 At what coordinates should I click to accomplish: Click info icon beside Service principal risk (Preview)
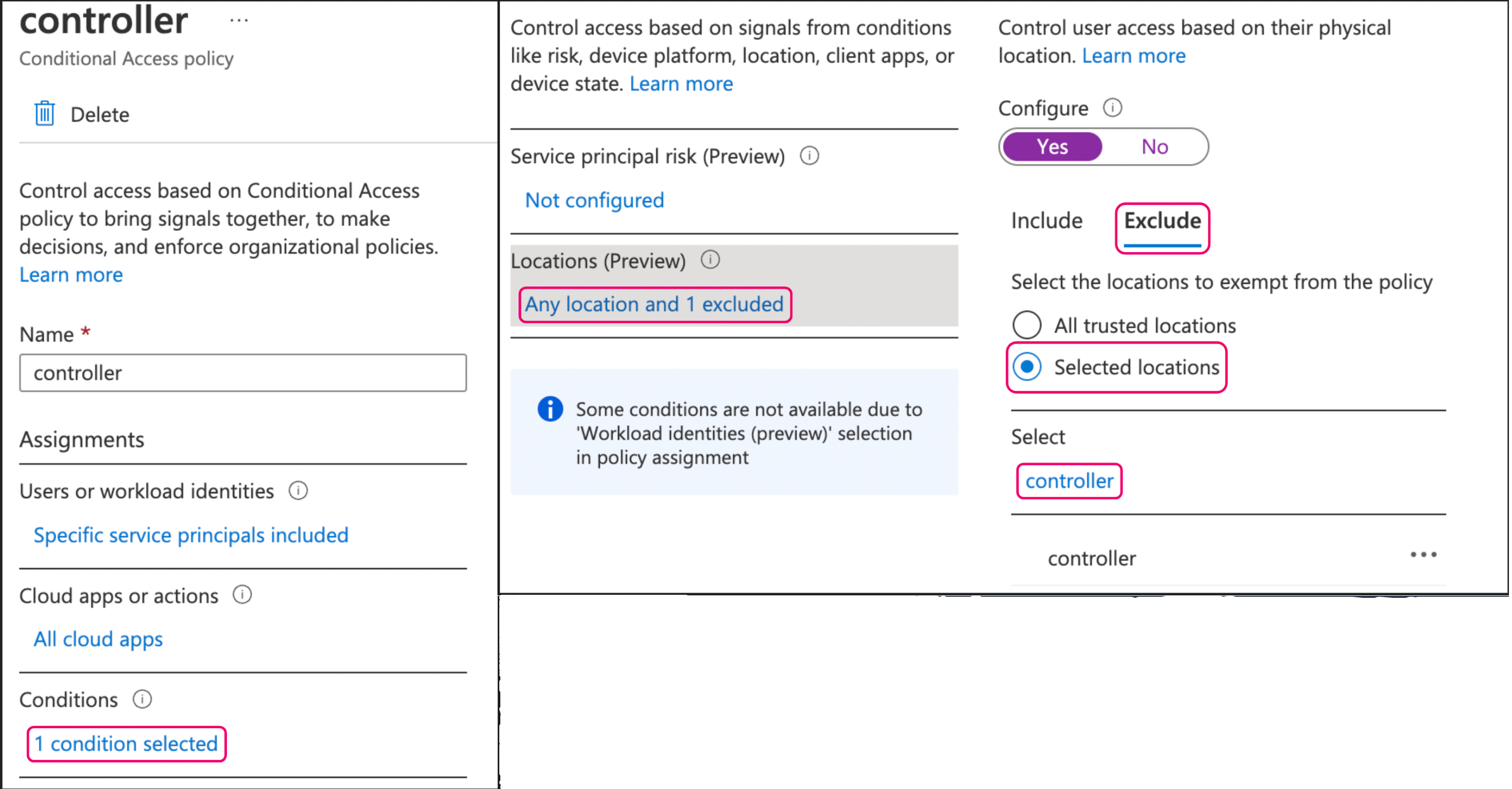coord(809,156)
